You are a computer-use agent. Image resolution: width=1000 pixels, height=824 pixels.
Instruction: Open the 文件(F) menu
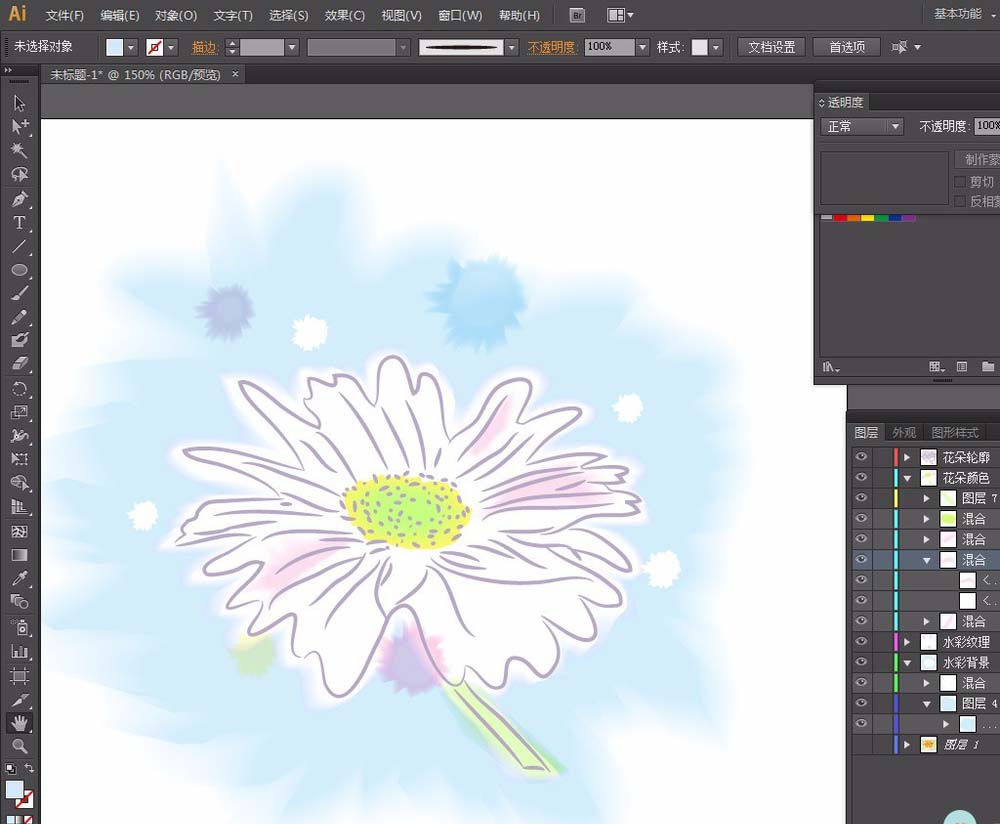pyautogui.click(x=64, y=15)
